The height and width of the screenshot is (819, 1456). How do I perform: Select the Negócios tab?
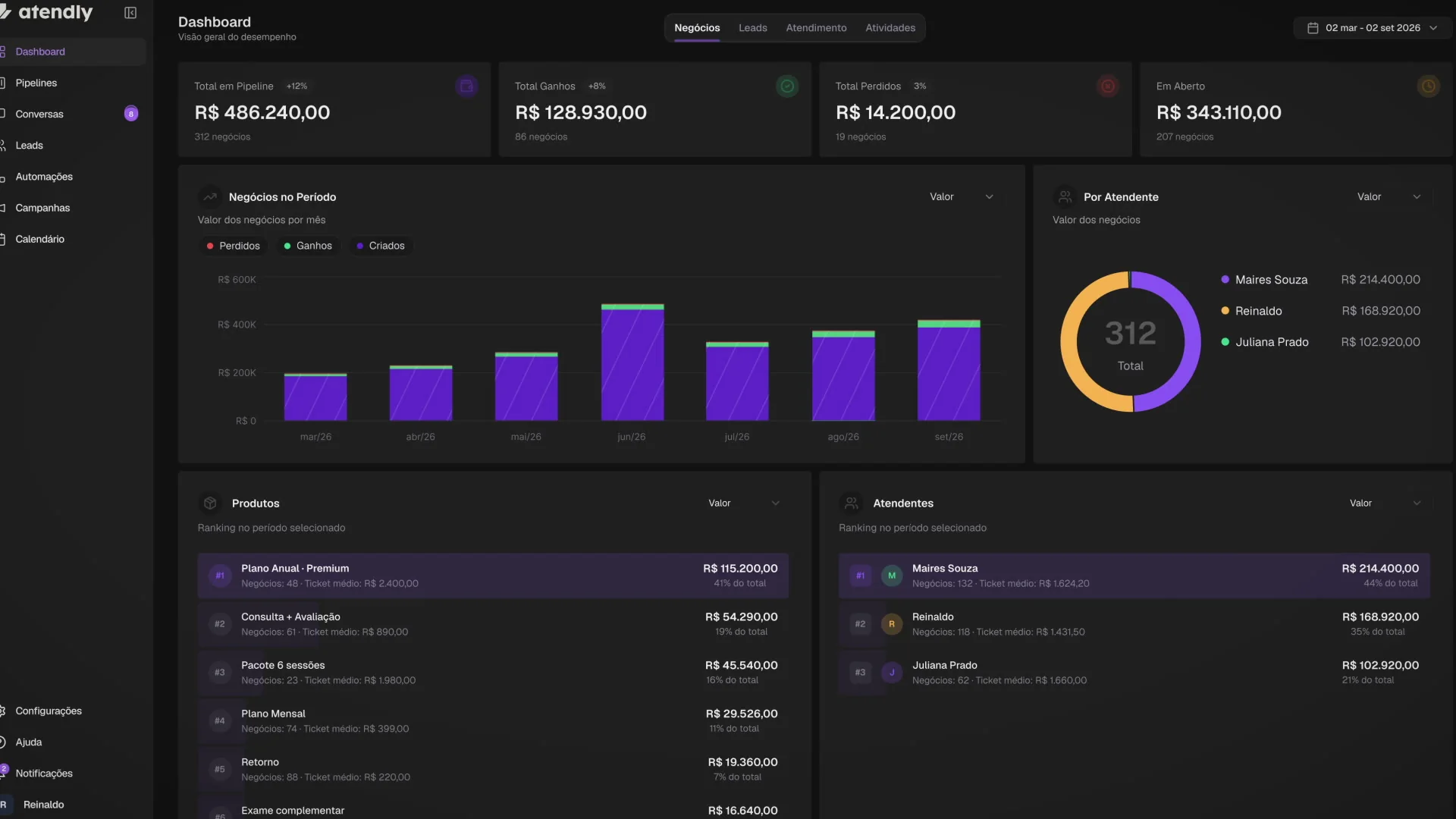697,28
